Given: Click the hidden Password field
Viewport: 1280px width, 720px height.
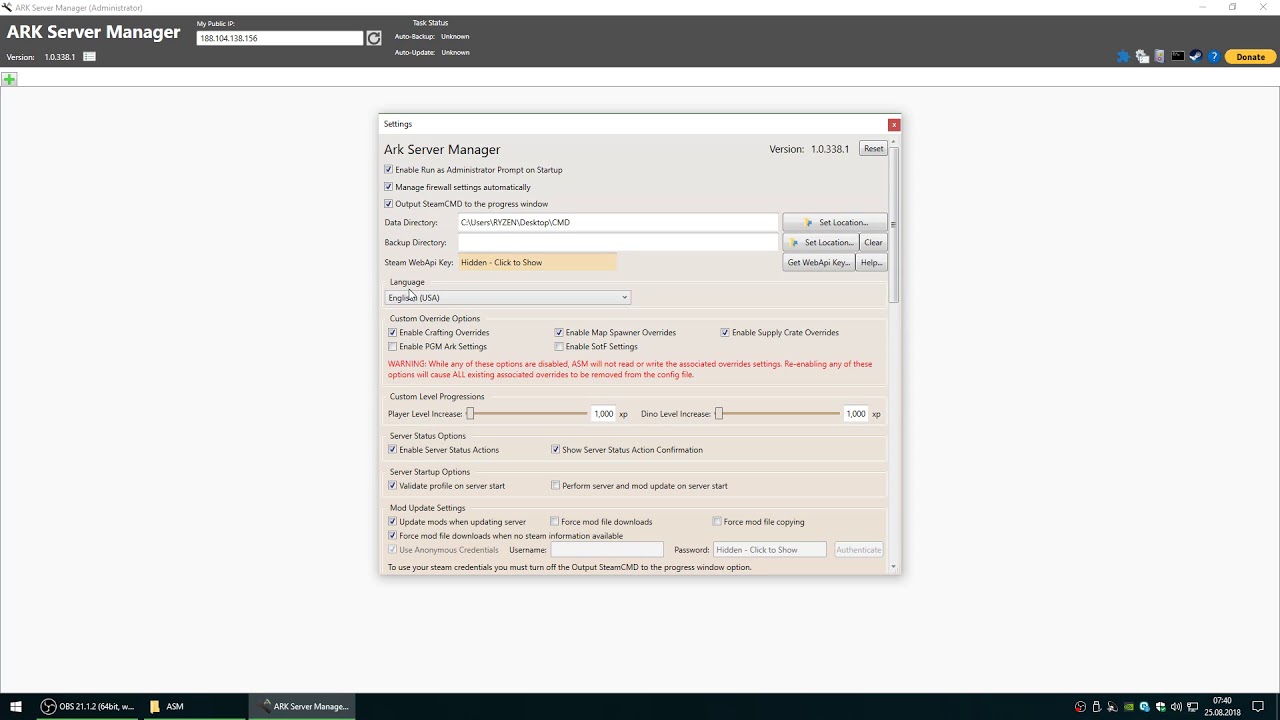Looking at the screenshot, I should pos(770,550).
